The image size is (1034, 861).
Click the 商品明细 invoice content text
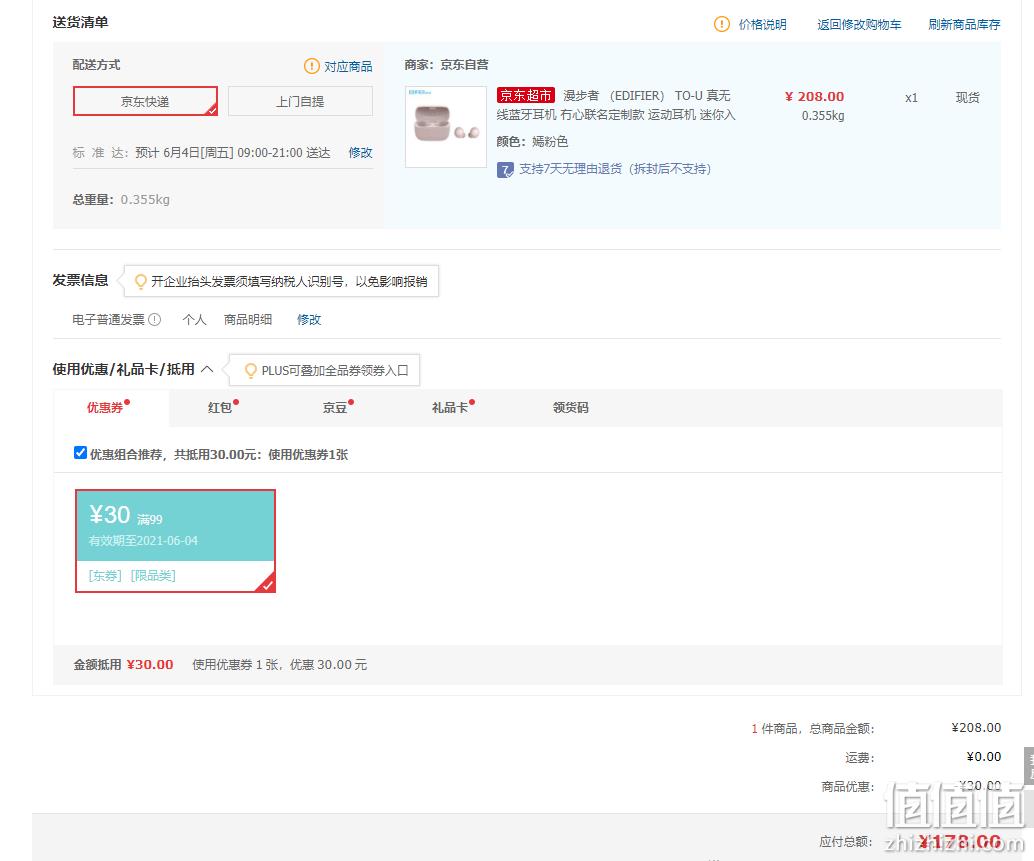click(x=248, y=320)
